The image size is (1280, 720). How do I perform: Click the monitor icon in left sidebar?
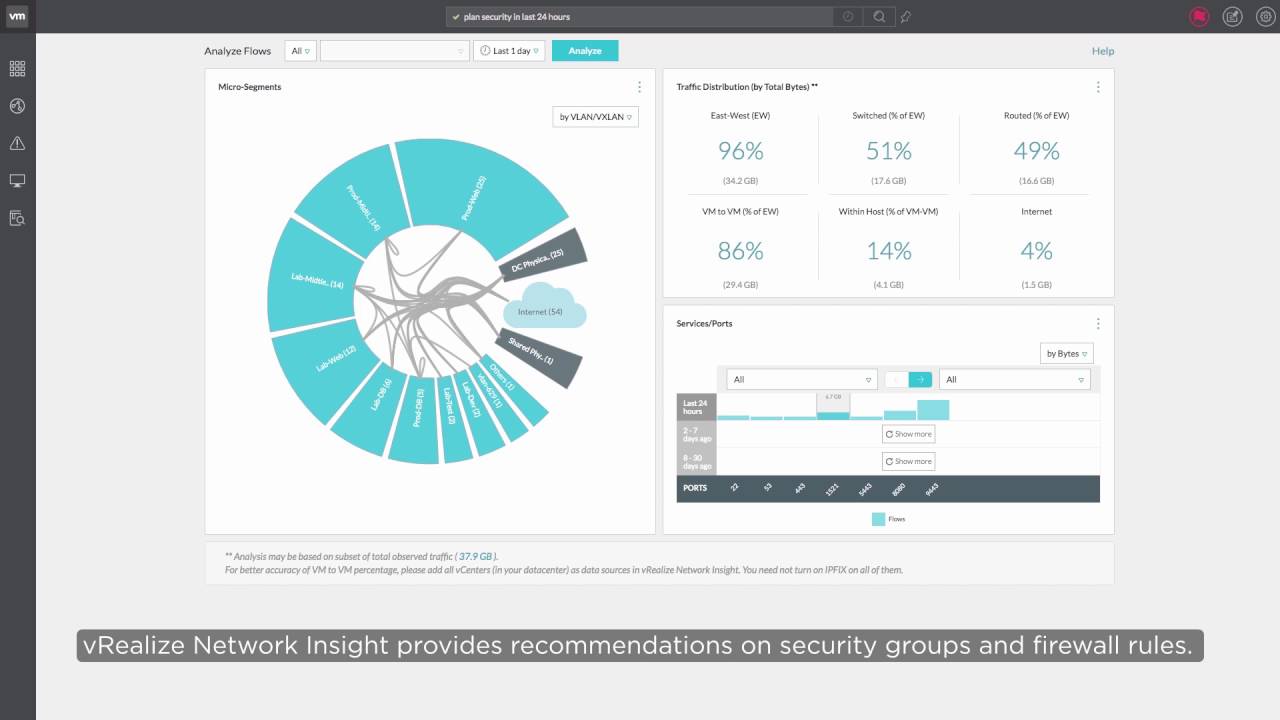[17, 180]
